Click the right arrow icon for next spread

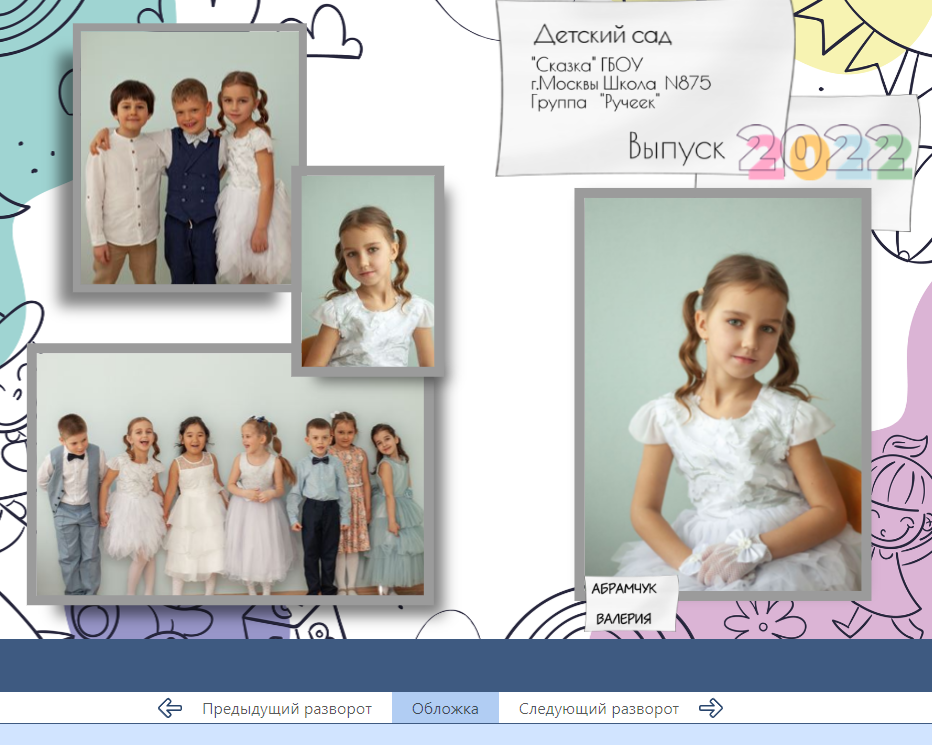click(710, 708)
